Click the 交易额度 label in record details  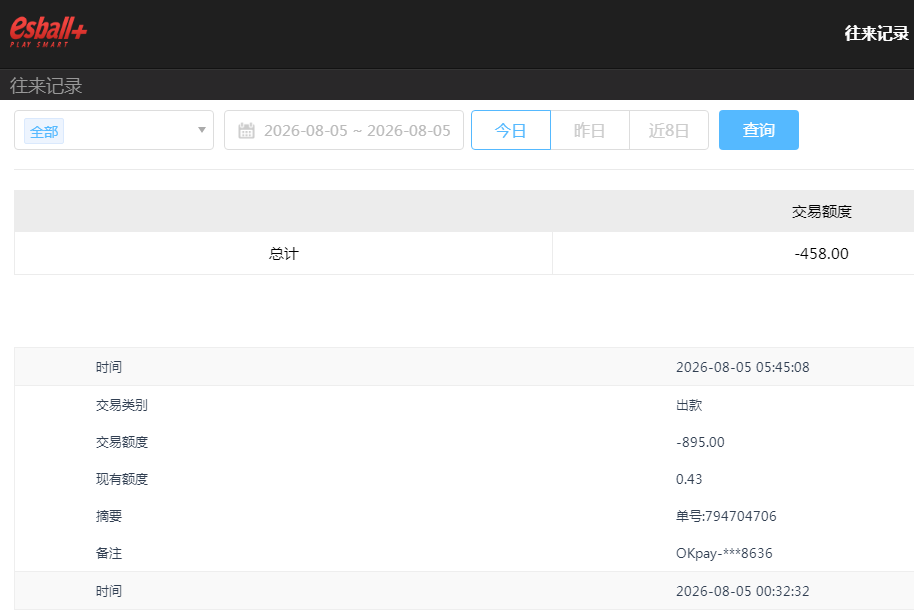[122, 442]
